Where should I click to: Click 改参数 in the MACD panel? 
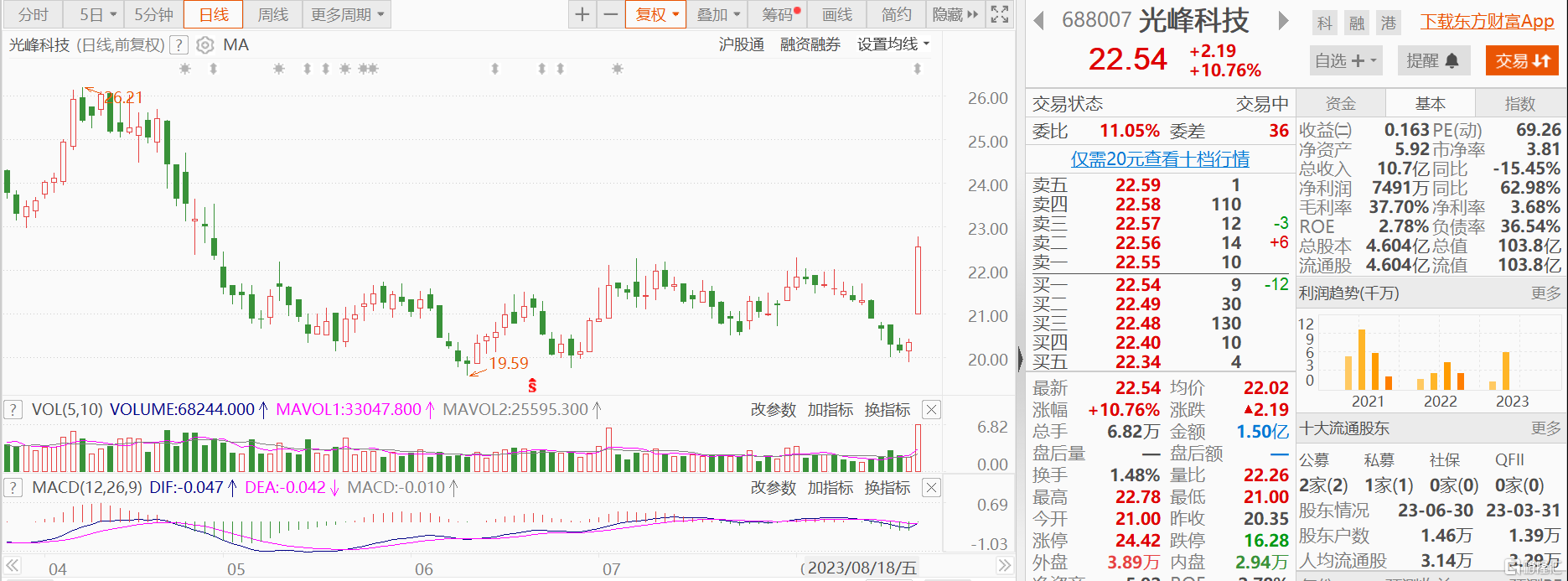point(773,488)
